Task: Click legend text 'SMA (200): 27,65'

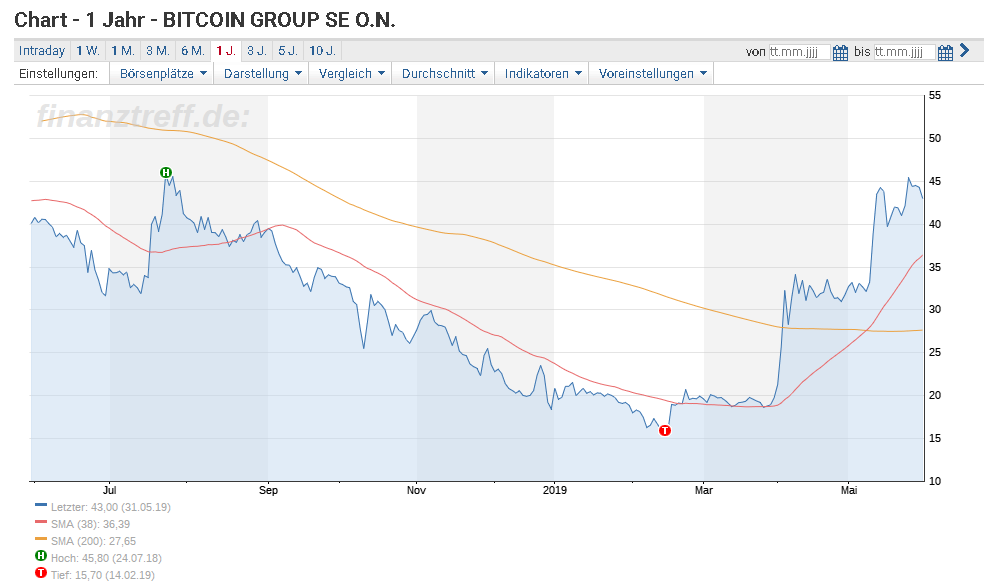Action: point(93,541)
